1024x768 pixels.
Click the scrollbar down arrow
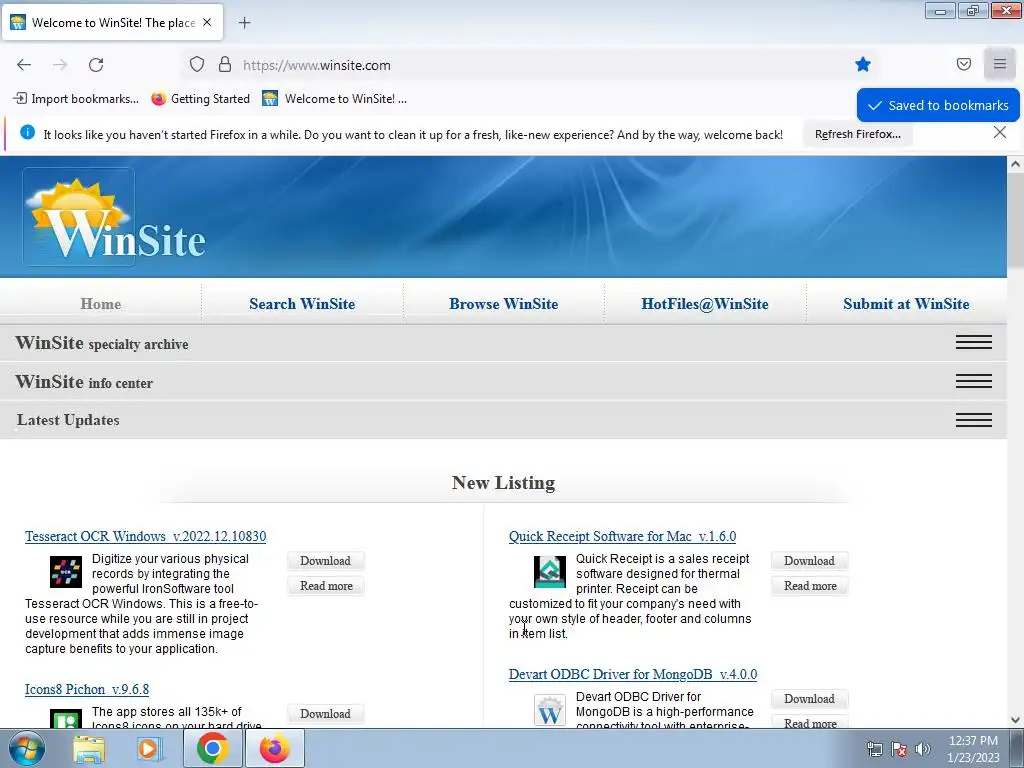(1016, 720)
